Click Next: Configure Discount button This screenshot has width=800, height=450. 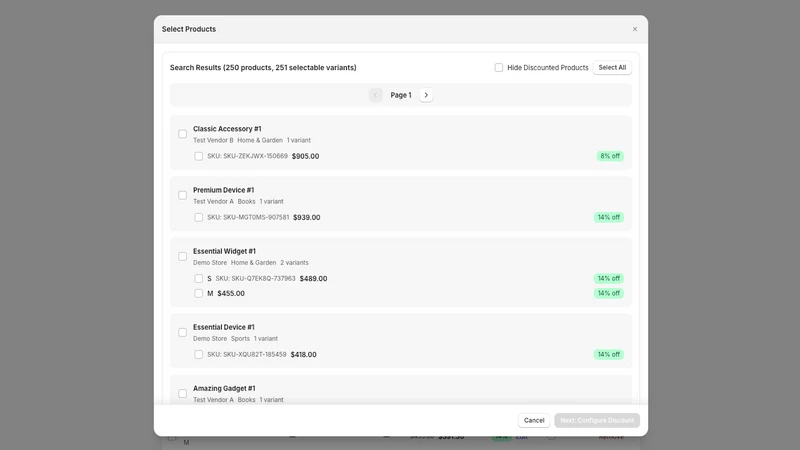pos(597,420)
